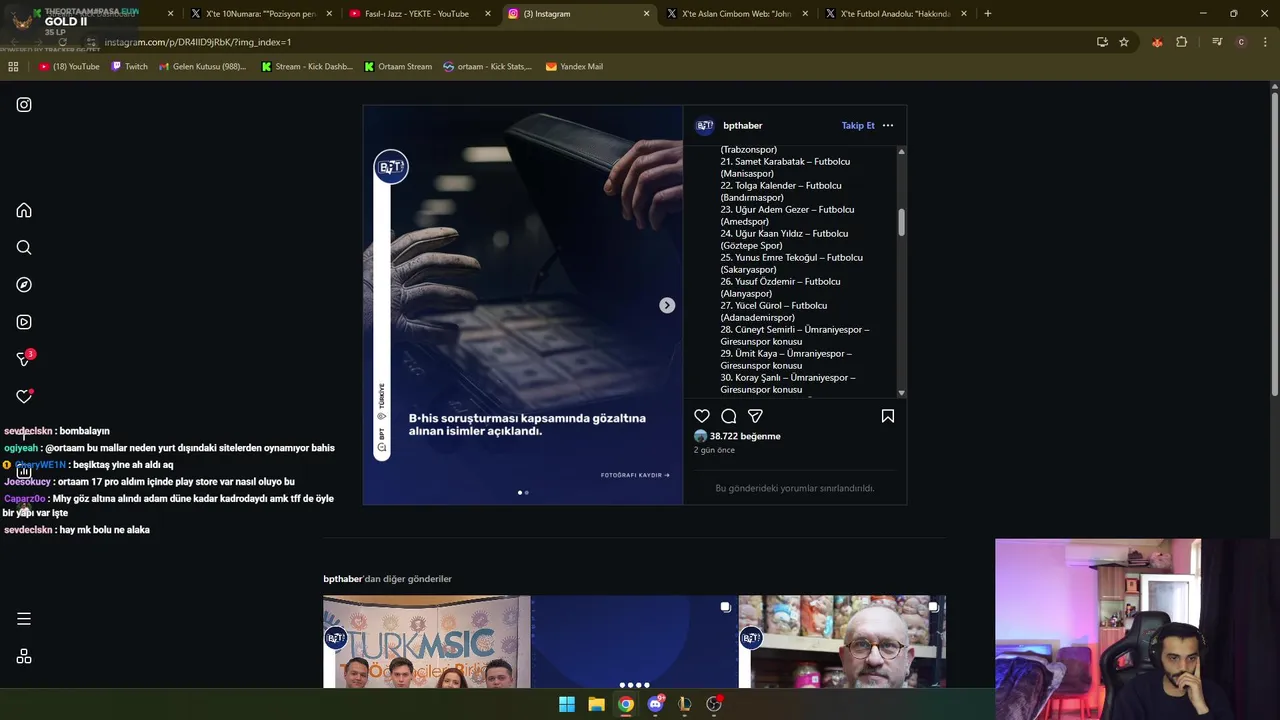
Task: Open Twitch bookmark
Action: 130,67
